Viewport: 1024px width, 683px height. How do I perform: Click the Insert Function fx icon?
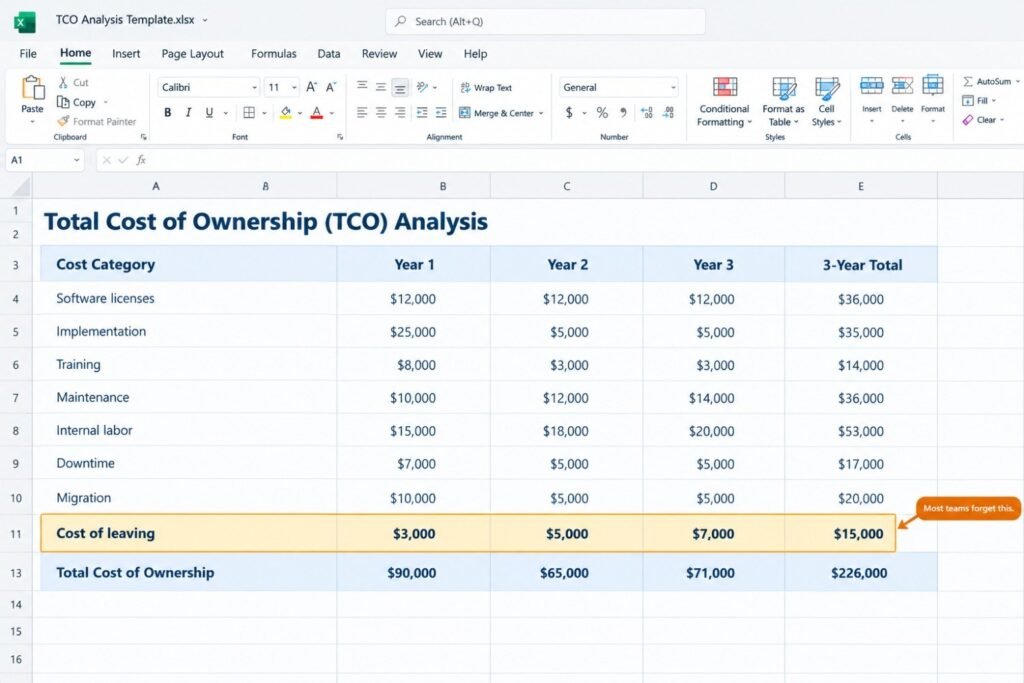[x=141, y=160]
